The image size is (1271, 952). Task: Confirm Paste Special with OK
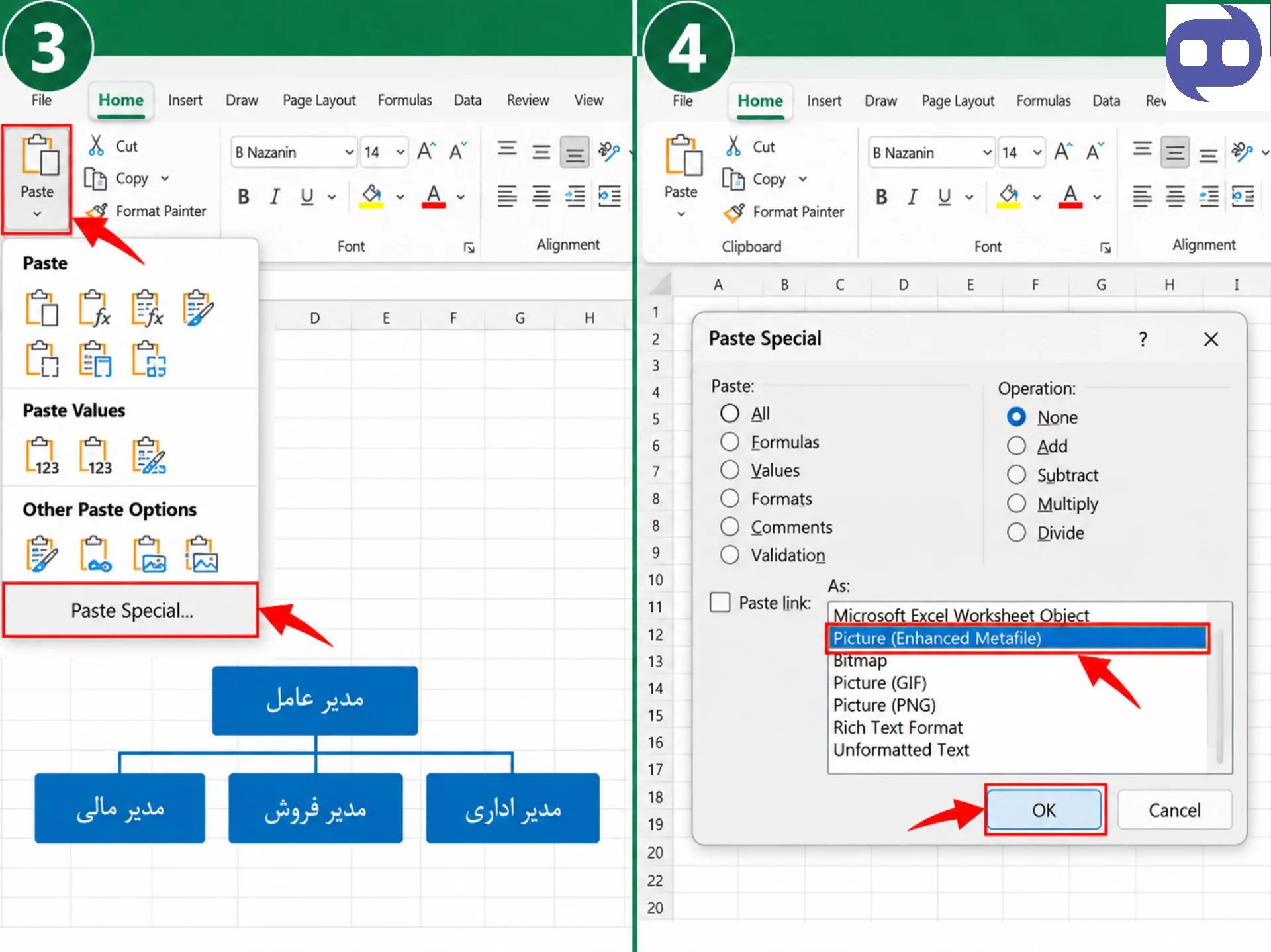pos(1044,810)
